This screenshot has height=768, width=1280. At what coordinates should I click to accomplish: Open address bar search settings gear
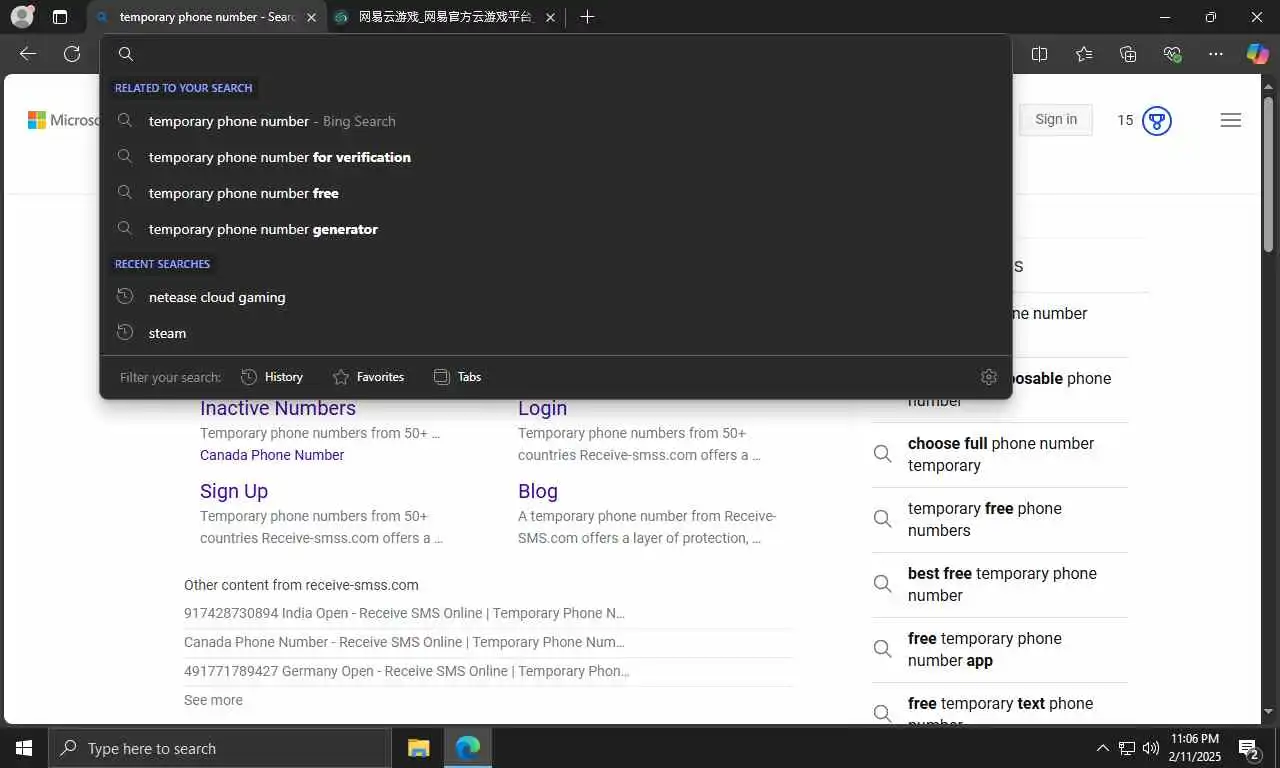pos(989,377)
